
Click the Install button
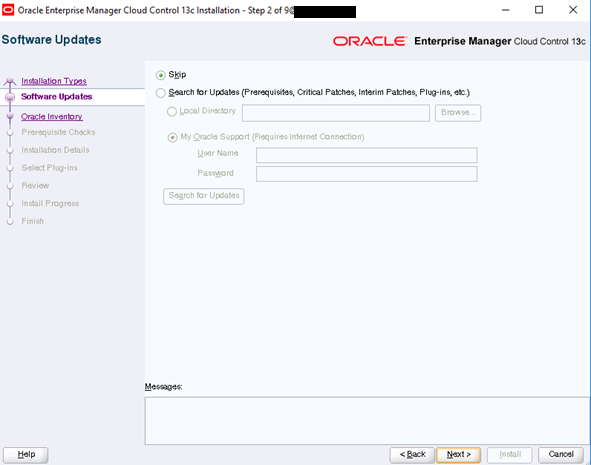tap(510, 455)
